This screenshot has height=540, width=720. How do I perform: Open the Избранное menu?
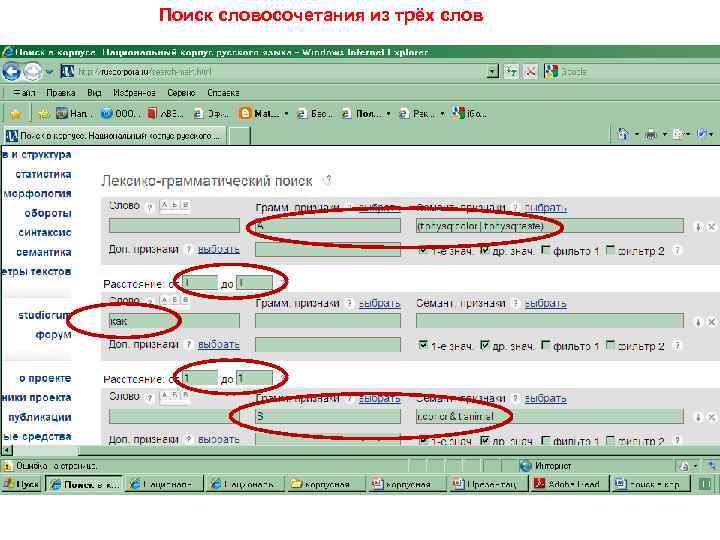click(134, 93)
